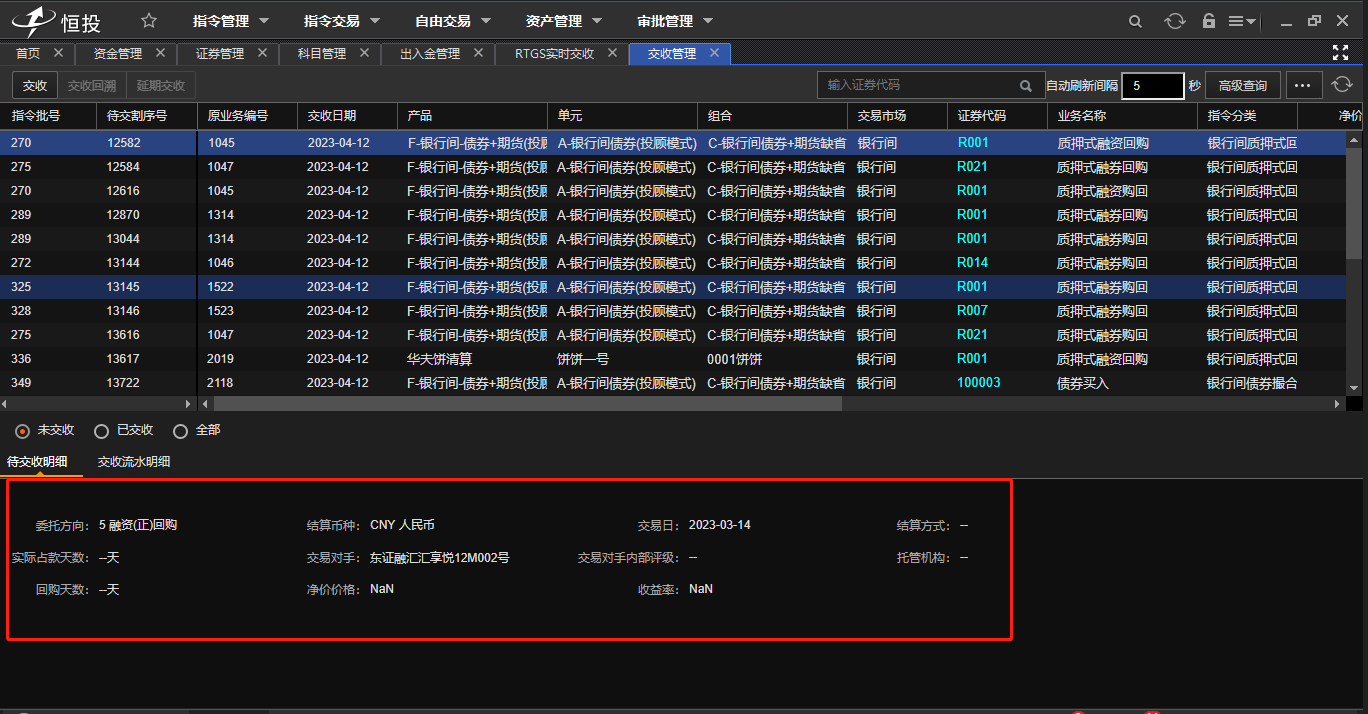Select the 未交收 radio button
Image resolution: width=1368 pixels, height=714 pixels.
point(23,431)
